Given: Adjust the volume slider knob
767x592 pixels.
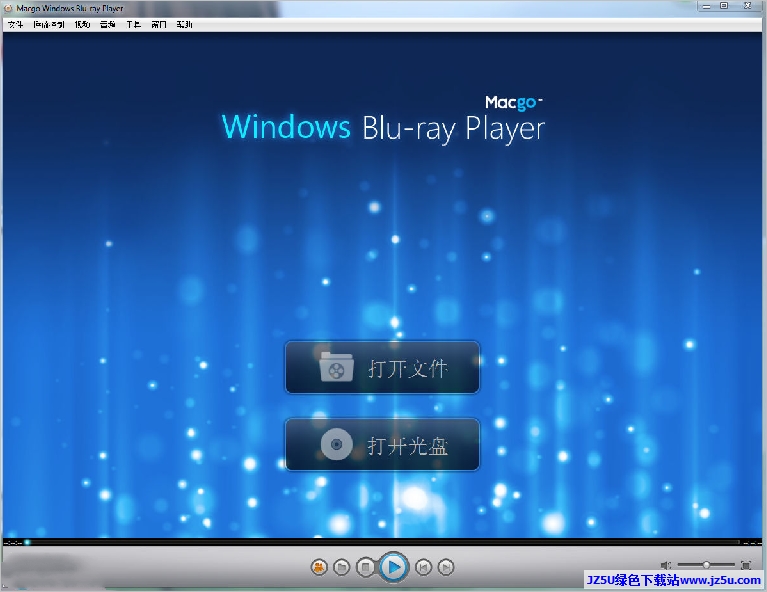Looking at the screenshot, I should pos(706,565).
